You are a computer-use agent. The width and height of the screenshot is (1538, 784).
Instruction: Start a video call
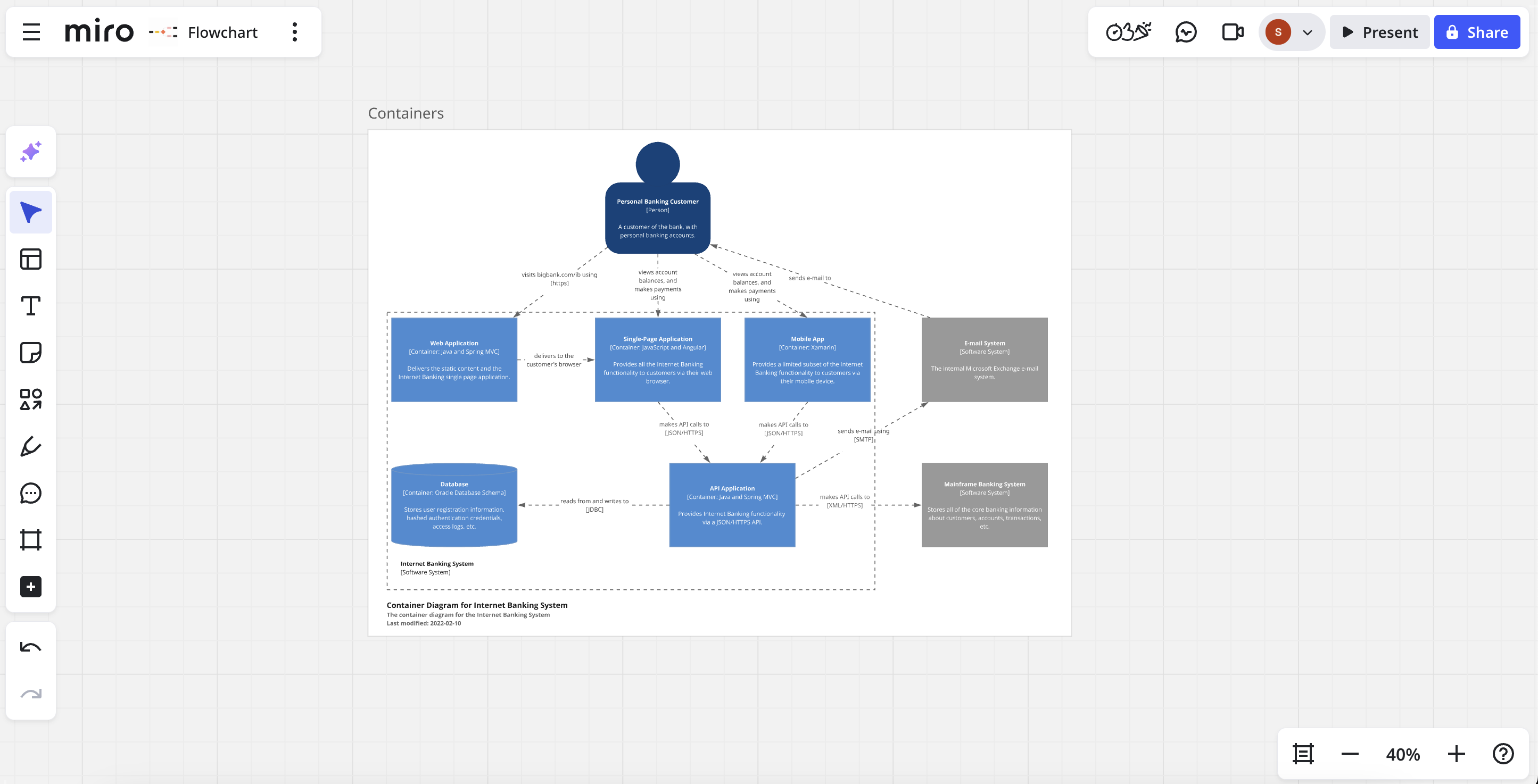(x=1233, y=32)
